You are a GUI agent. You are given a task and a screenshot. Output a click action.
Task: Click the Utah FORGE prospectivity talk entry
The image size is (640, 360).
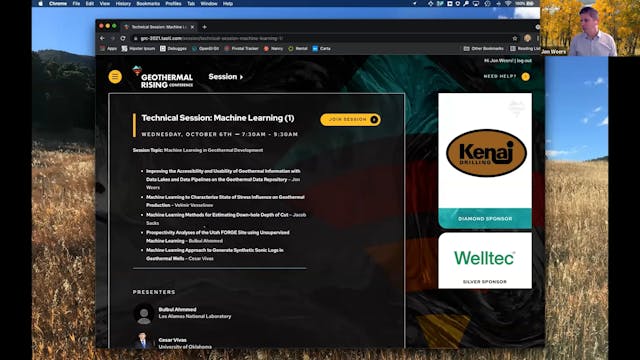tap(218, 237)
